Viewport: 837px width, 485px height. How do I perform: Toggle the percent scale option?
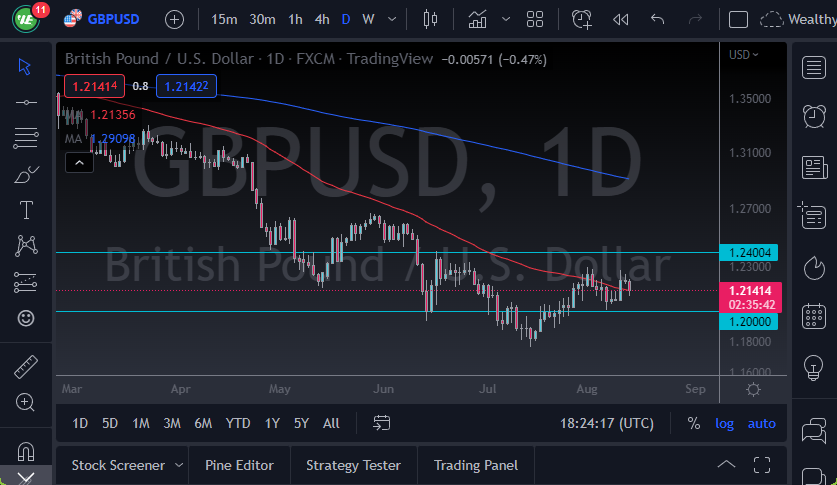click(x=693, y=423)
